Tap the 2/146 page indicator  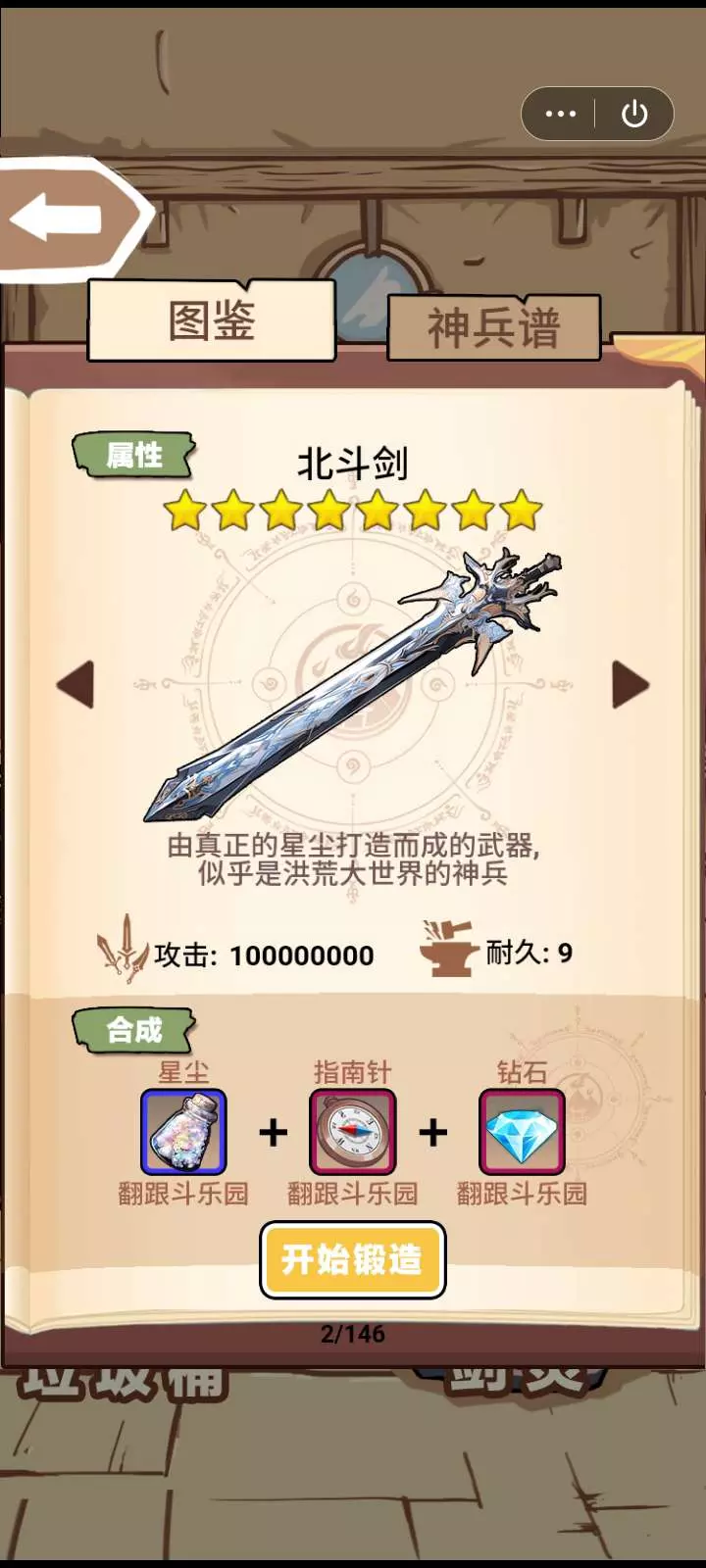(353, 1334)
